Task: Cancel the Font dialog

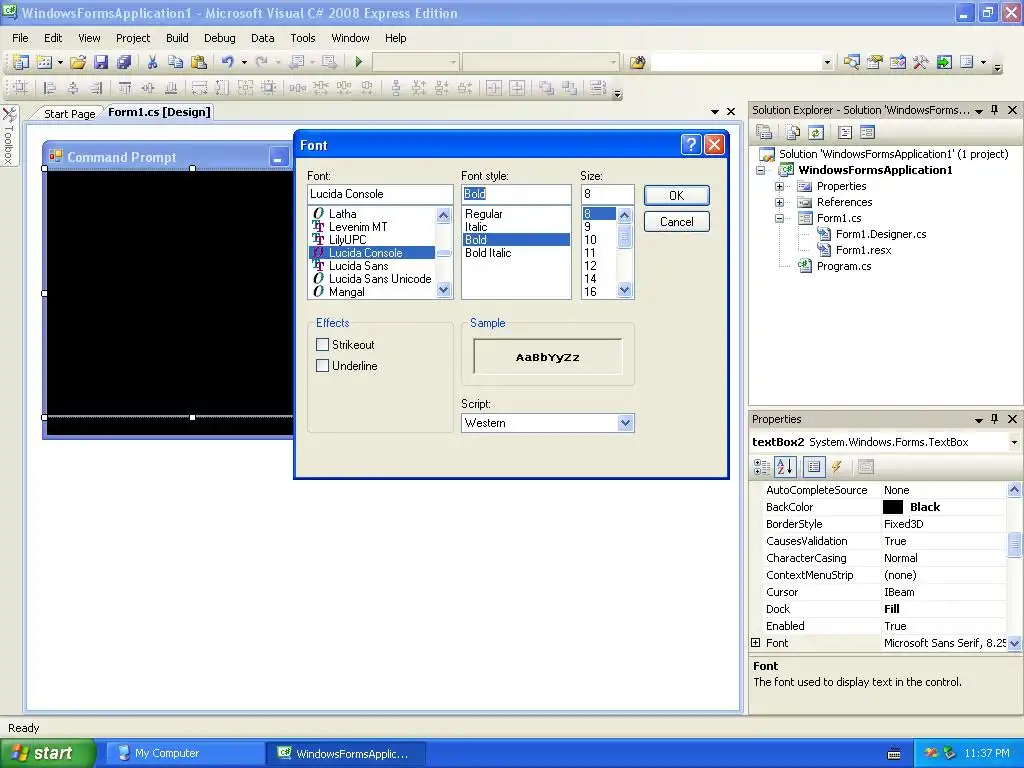Action: (677, 221)
